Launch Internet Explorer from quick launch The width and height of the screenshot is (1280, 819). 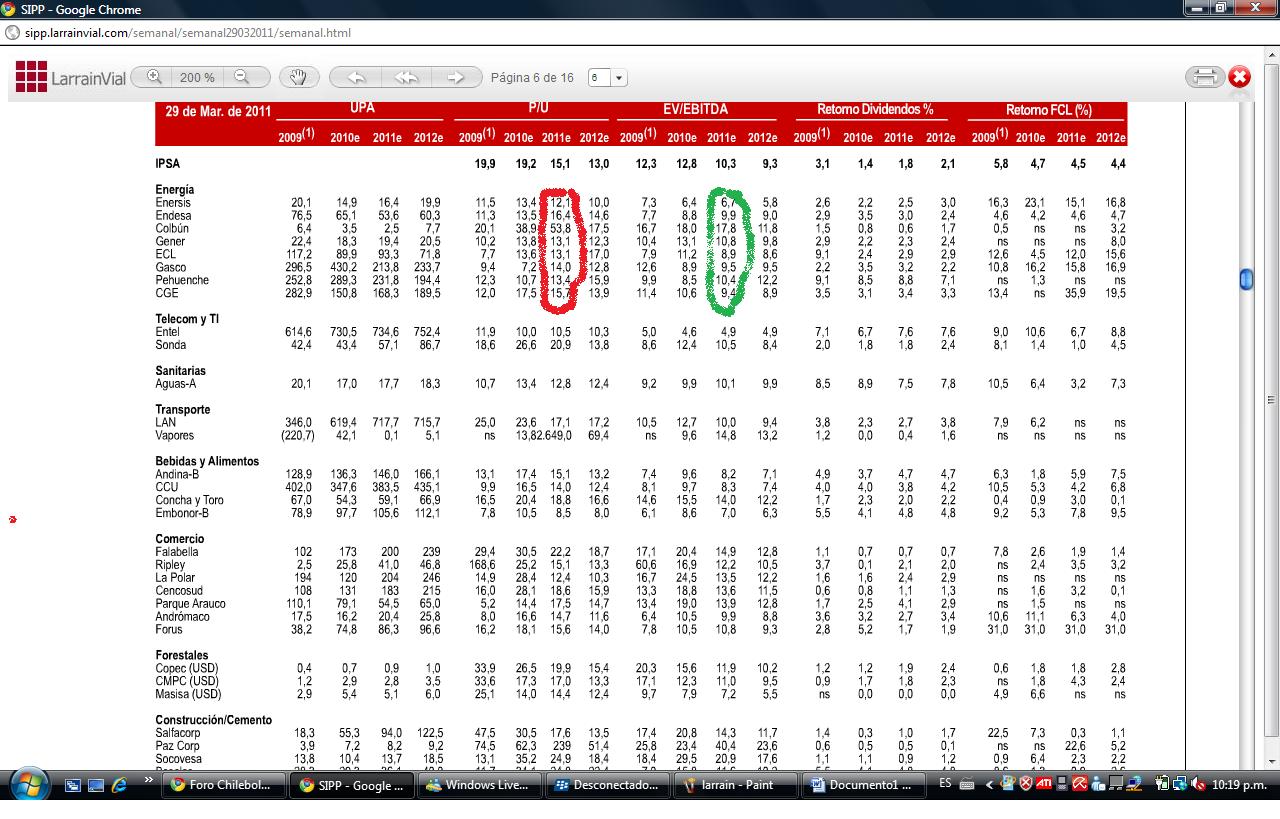(x=119, y=785)
